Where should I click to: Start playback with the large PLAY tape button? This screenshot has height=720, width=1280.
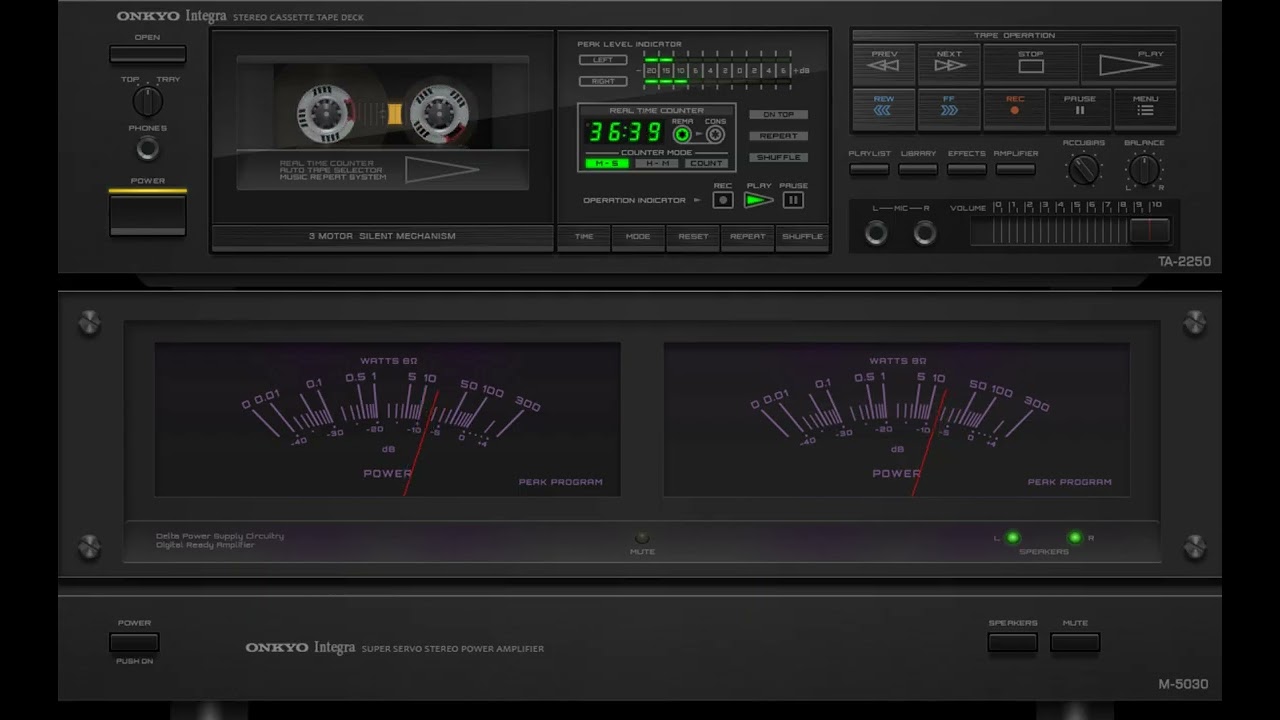1129,64
